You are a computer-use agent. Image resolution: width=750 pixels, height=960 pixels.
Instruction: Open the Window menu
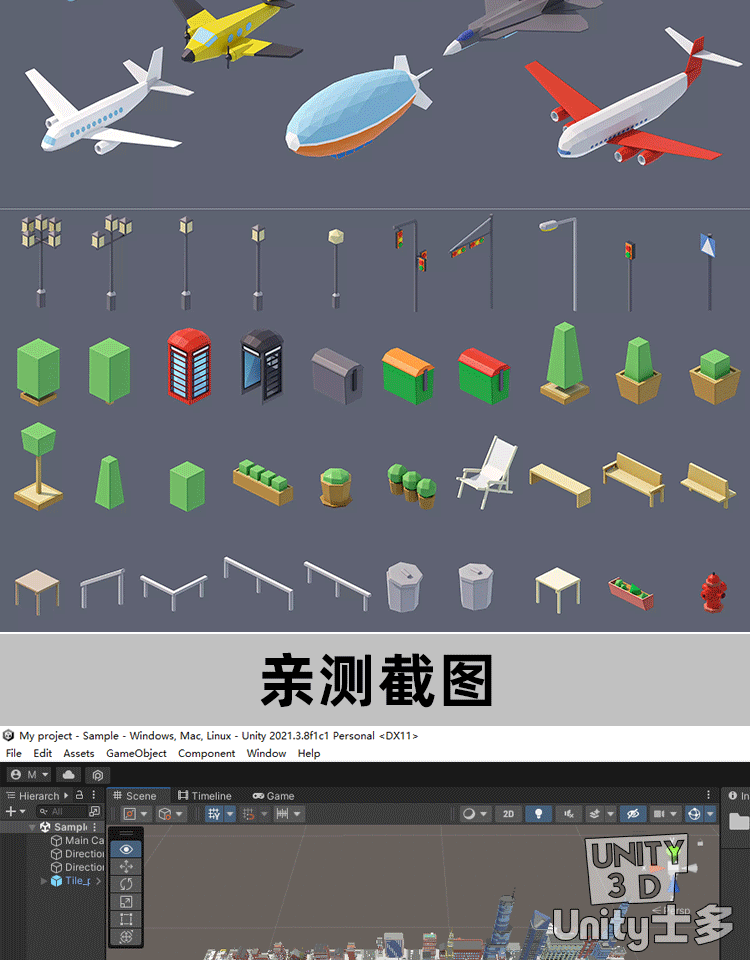[266, 753]
